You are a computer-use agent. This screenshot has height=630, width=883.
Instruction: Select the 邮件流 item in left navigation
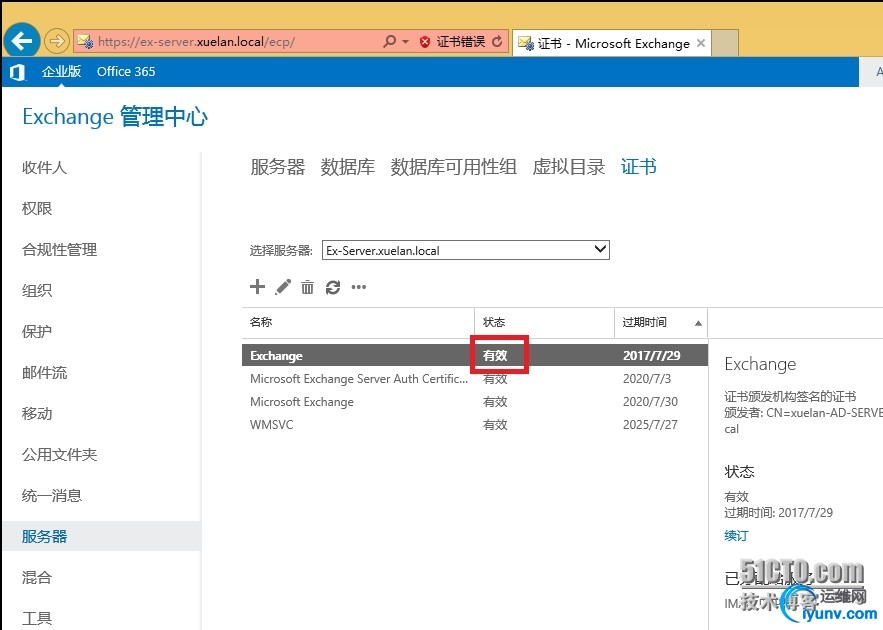[44, 373]
